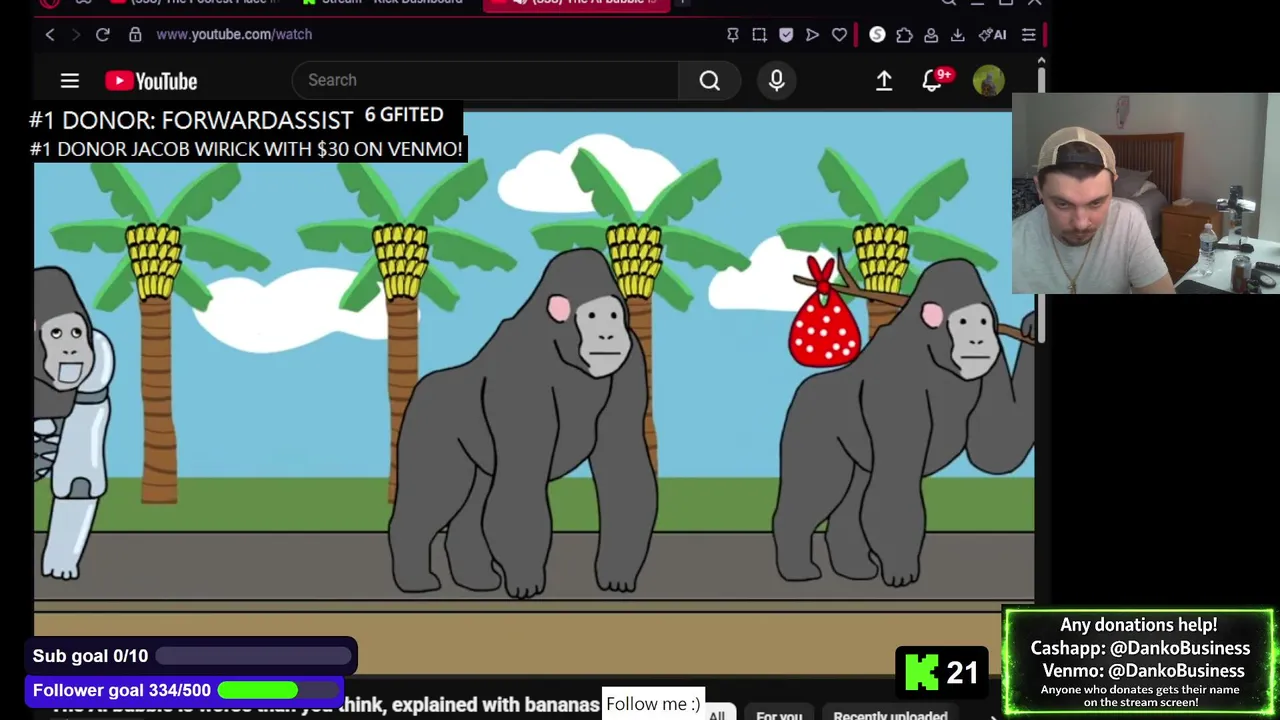Click the 'Any donations help!' heading
This screenshot has height=720, width=1280.
coord(1139,625)
